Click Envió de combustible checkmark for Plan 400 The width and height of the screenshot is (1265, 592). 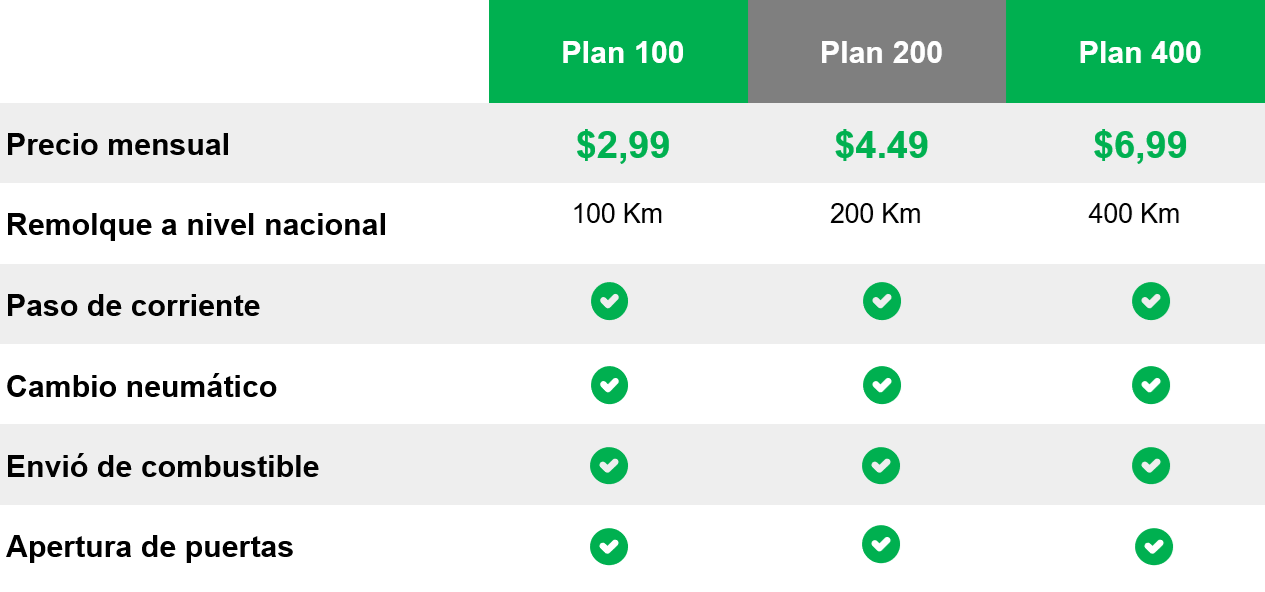pos(1151,465)
